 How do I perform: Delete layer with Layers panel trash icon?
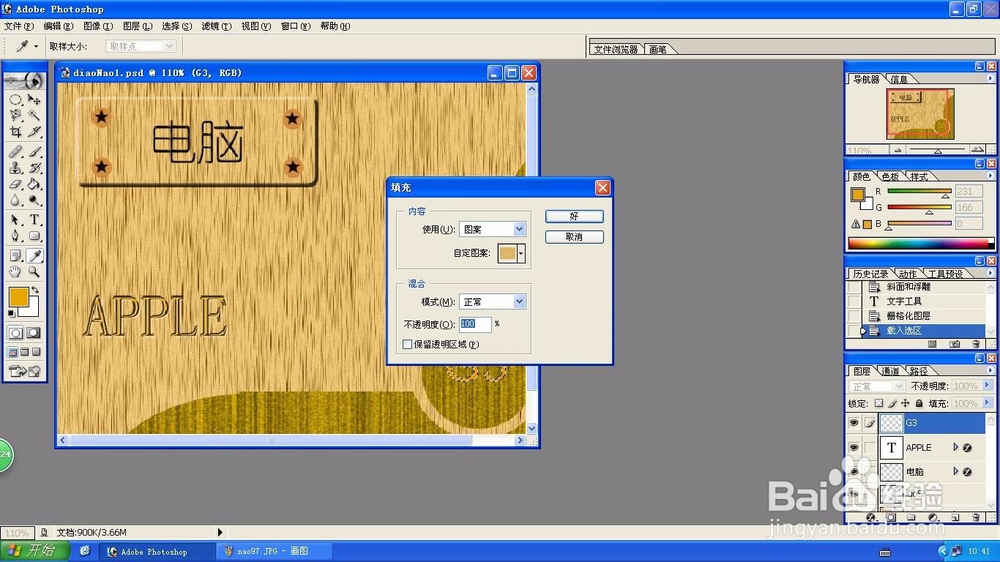click(975, 517)
